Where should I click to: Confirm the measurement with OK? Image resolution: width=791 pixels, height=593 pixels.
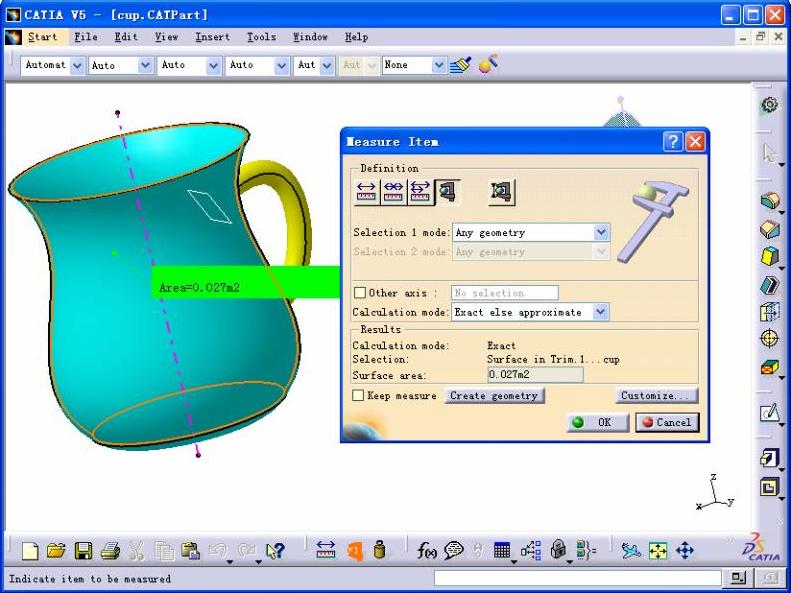click(x=598, y=423)
